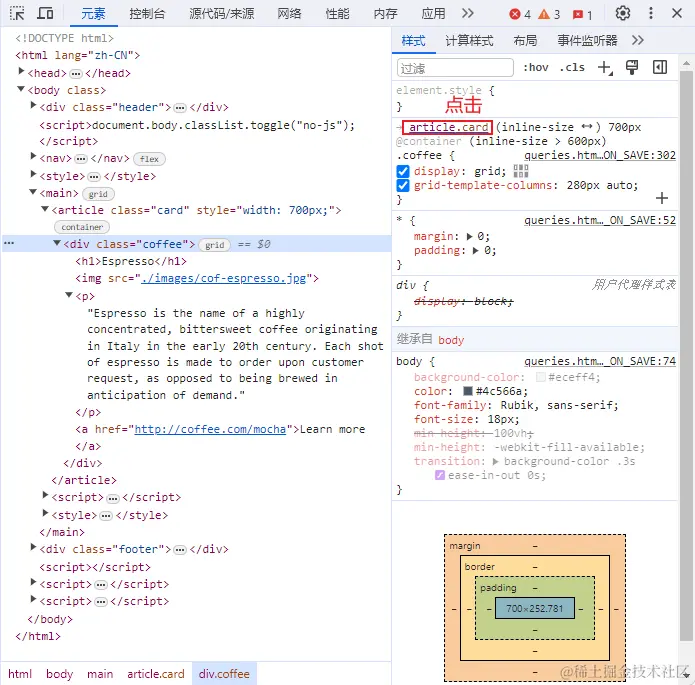Click the grid badge on div.coffee
This screenshot has width=695, height=685.
pyautogui.click(x=215, y=245)
